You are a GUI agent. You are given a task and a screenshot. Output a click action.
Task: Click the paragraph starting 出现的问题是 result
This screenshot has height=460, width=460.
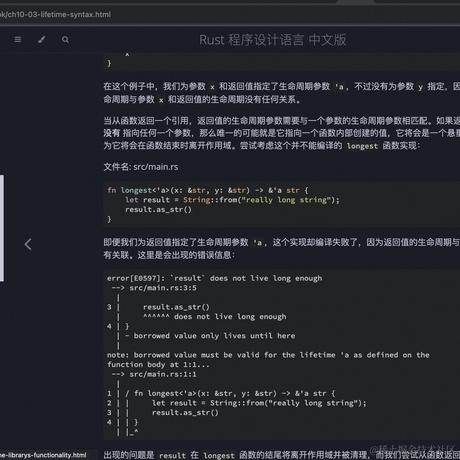tap(282, 455)
